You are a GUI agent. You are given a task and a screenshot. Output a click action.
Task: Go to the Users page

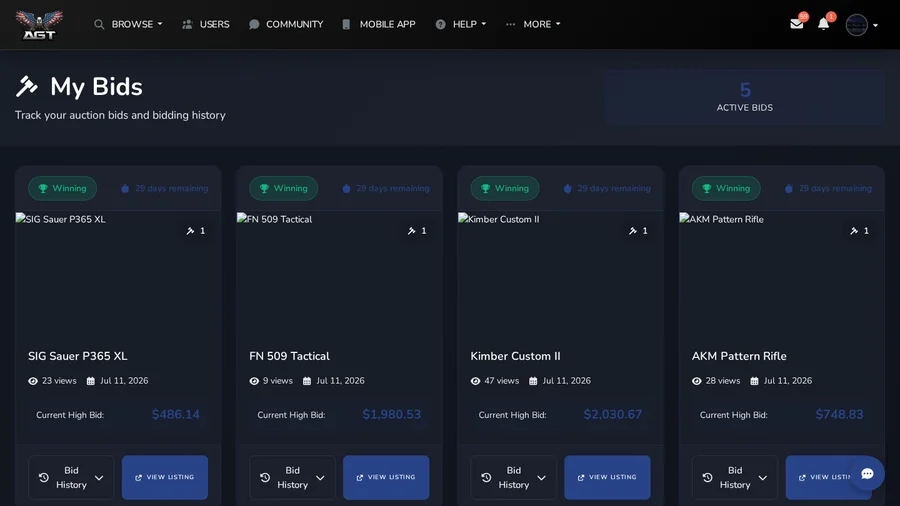click(x=205, y=24)
